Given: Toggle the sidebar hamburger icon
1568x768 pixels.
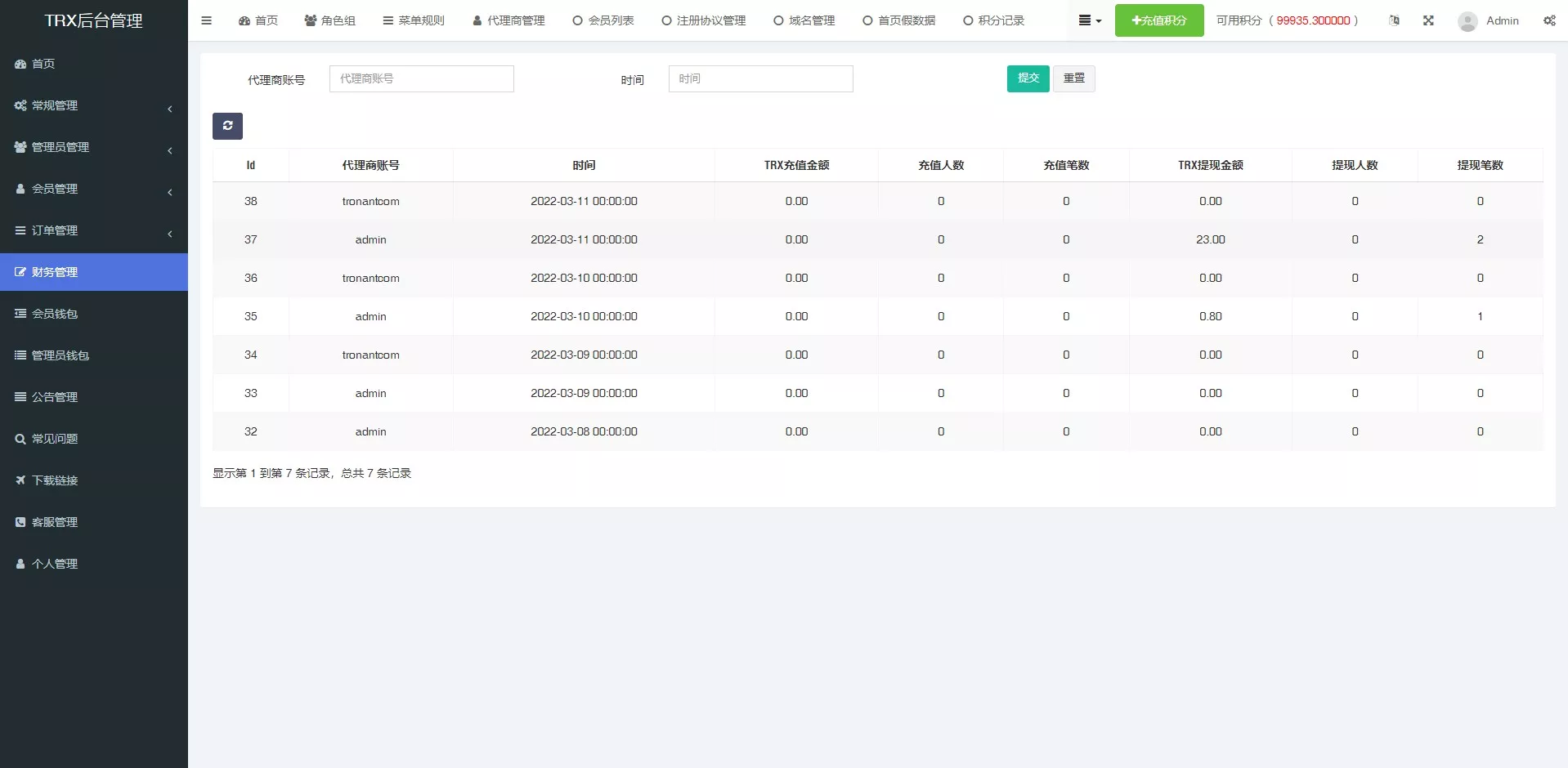Looking at the screenshot, I should point(206,20).
